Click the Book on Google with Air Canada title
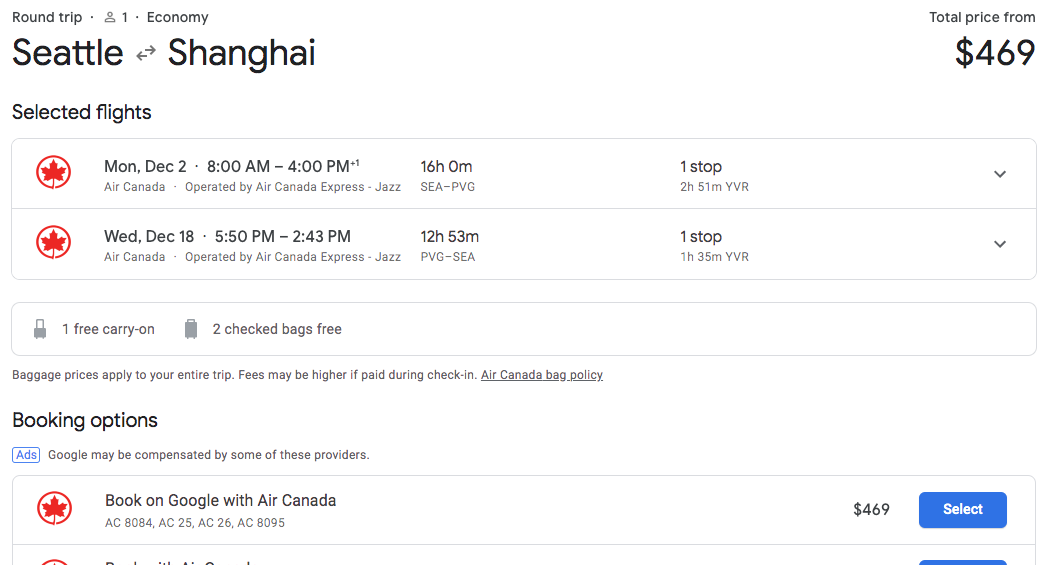Image resolution: width=1046 pixels, height=565 pixels. pyautogui.click(x=220, y=501)
